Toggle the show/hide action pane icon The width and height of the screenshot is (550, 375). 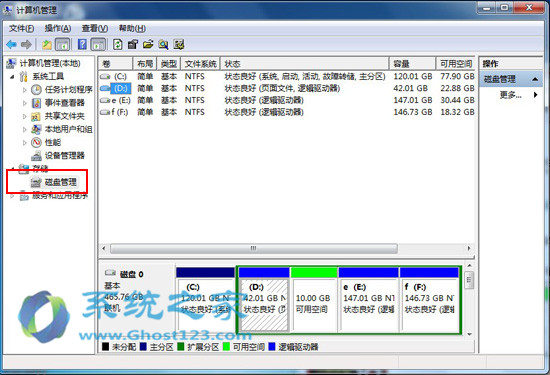coord(98,45)
